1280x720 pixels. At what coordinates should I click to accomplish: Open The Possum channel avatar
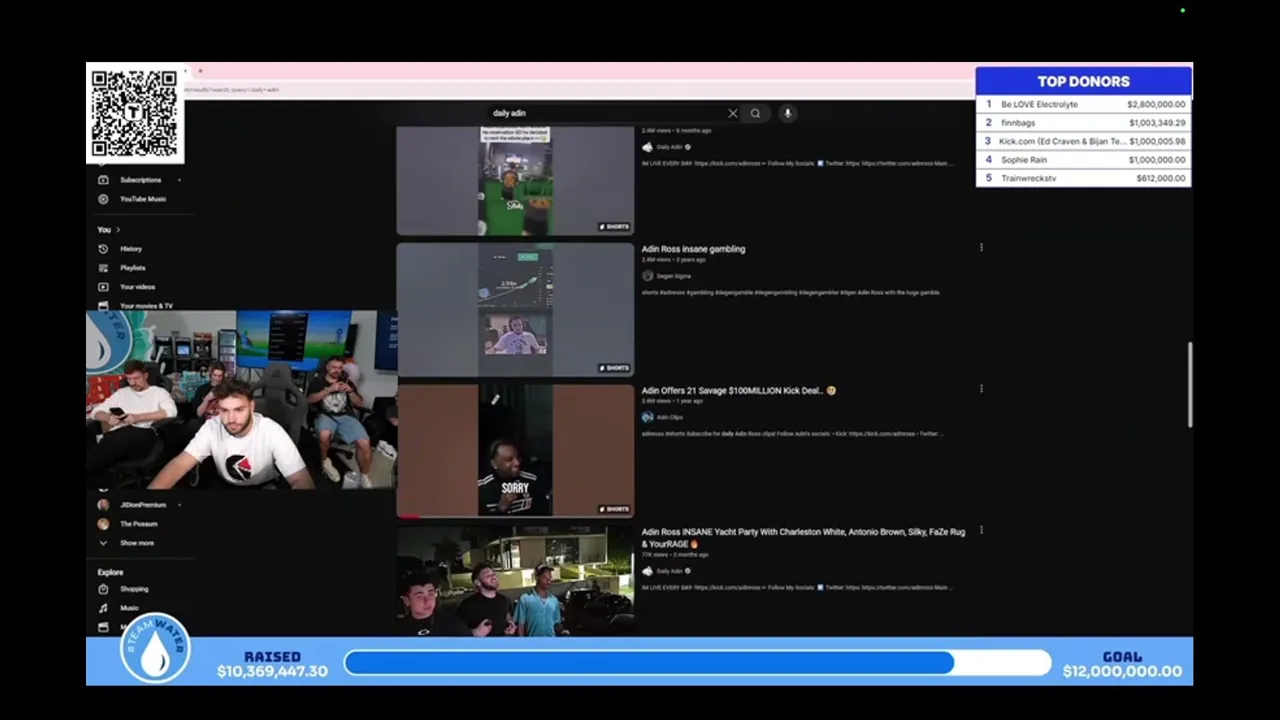tap(103, 524)
